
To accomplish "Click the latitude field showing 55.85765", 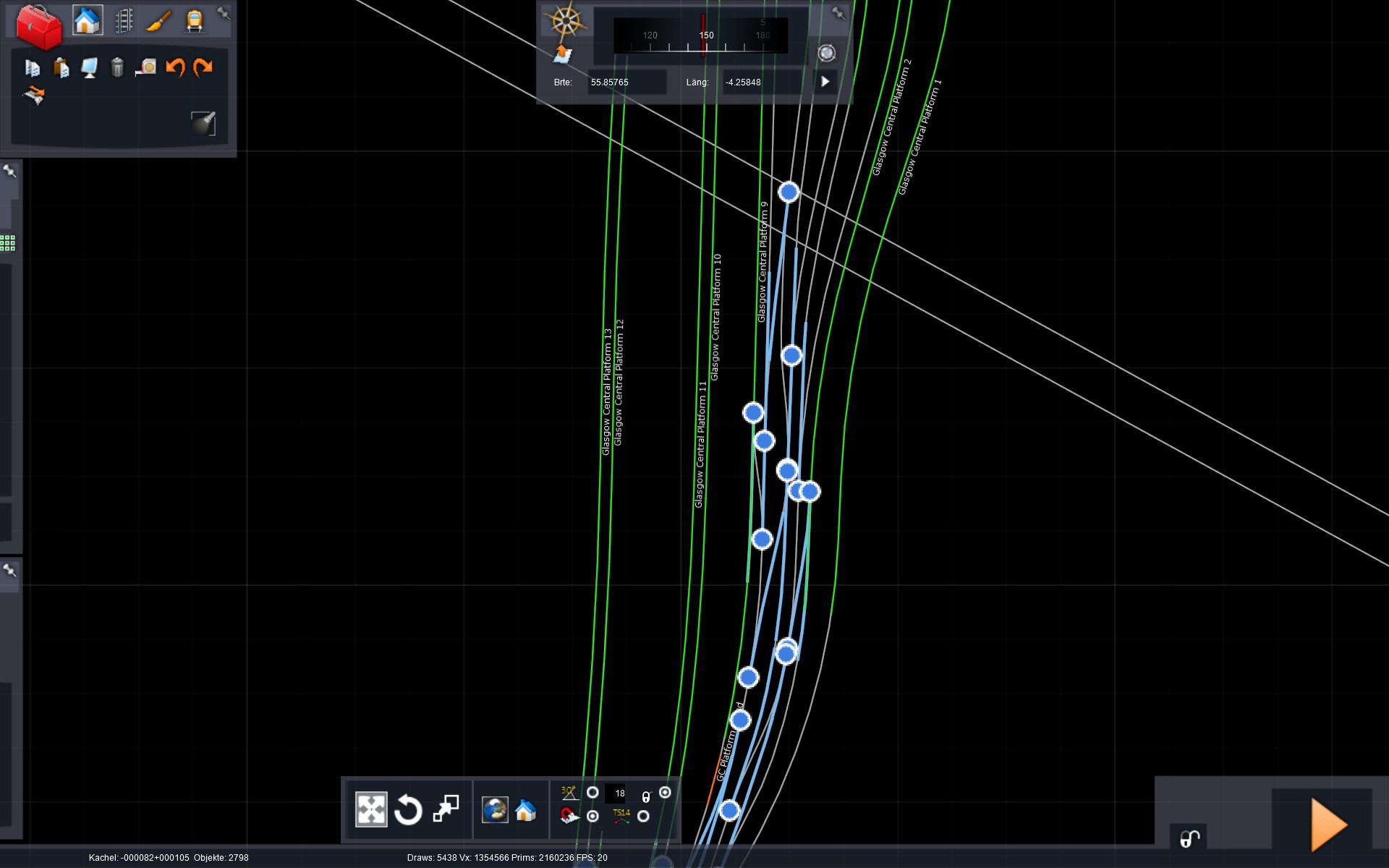I will [626, 82].
